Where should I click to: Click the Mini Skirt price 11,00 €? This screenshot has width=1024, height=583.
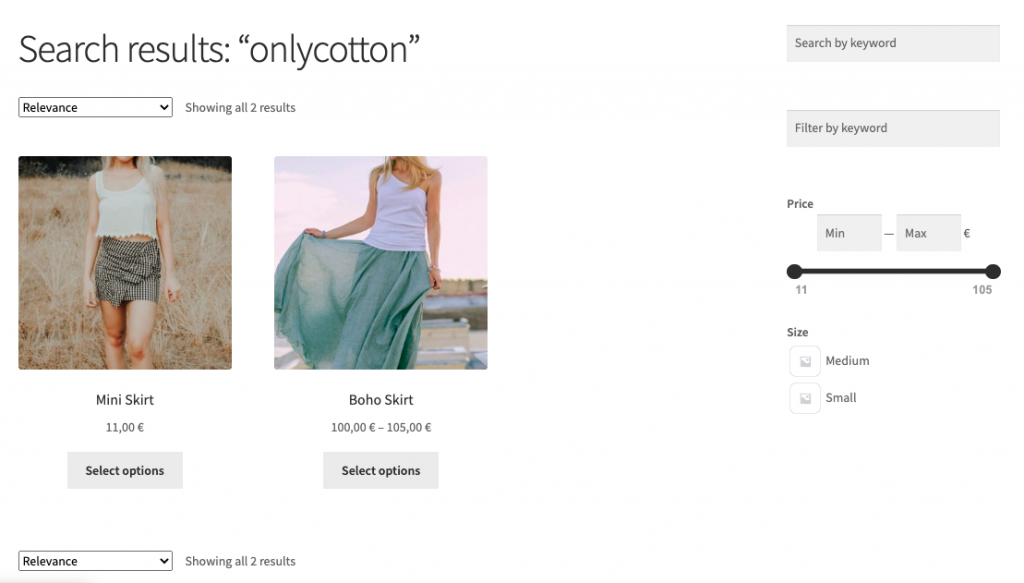pos(125,427)
